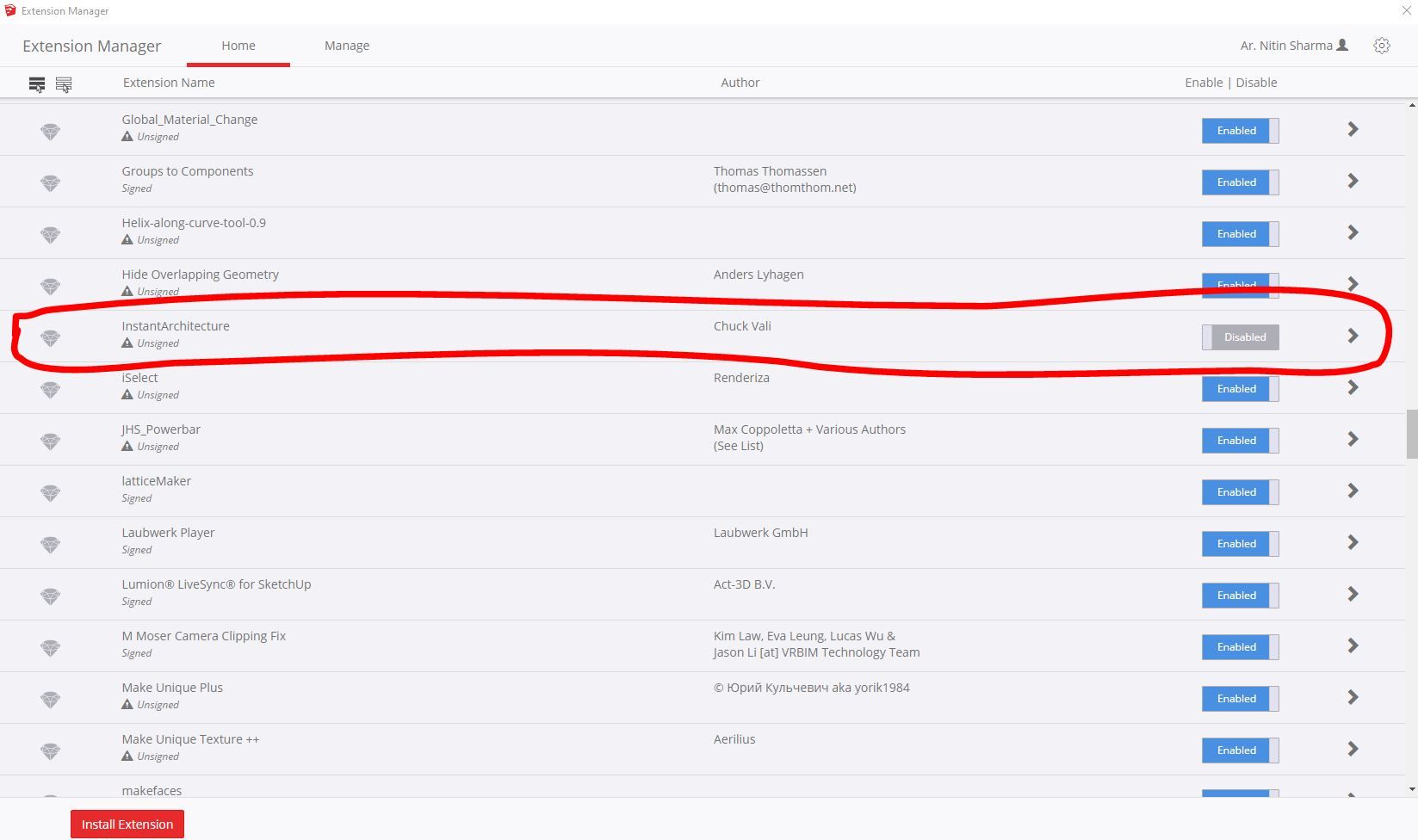Show details for Make Unique Plus
1418x840 pixels.
tap(1353, 697)
